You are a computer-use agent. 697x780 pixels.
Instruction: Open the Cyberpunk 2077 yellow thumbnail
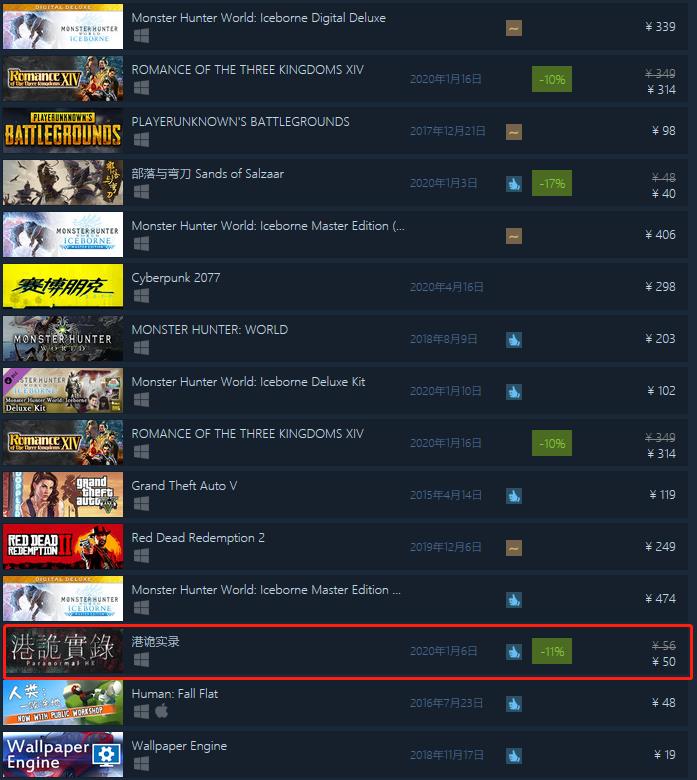point(63,286)
